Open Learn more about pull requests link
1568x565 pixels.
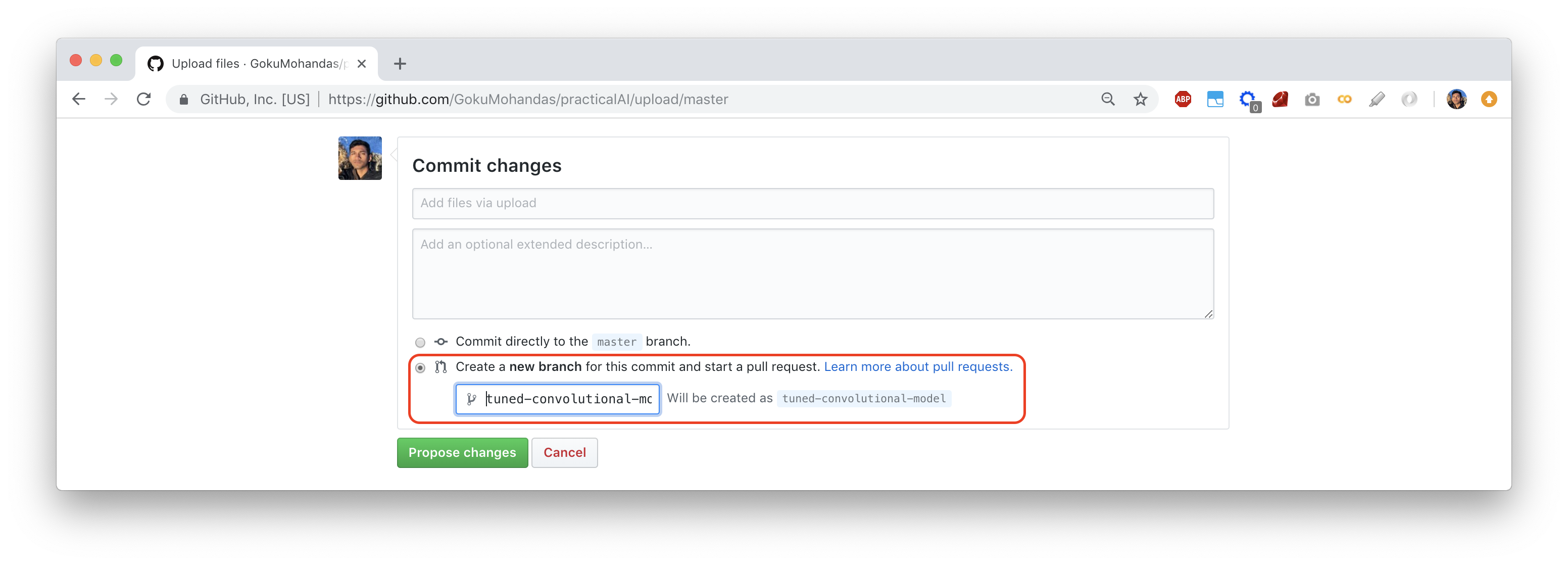point(918,366)
